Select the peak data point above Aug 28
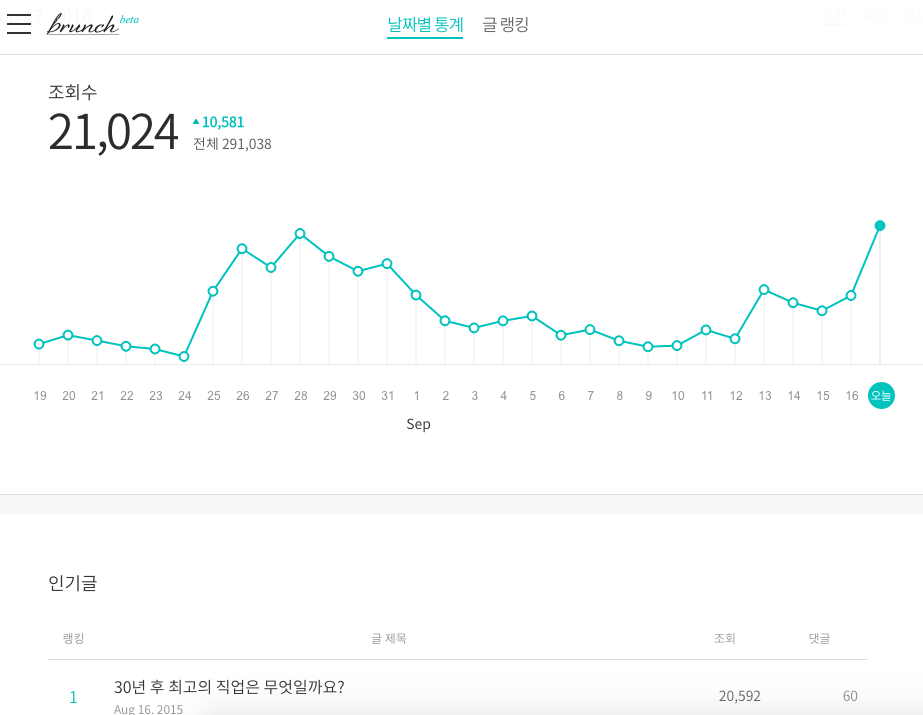 (x=300, y=234)
